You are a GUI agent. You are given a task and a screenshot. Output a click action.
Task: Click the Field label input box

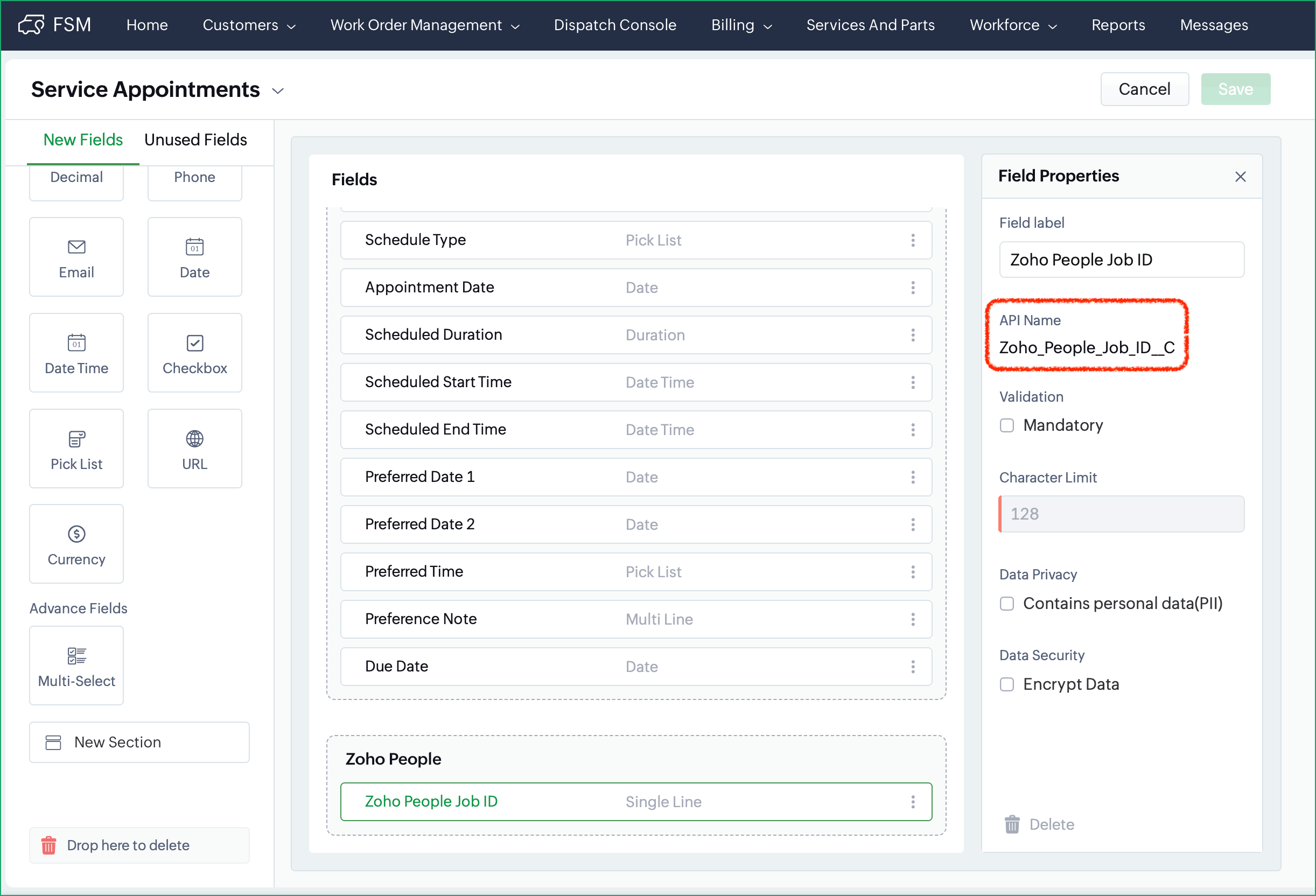pyautogui.click(x=1121, y=260)
